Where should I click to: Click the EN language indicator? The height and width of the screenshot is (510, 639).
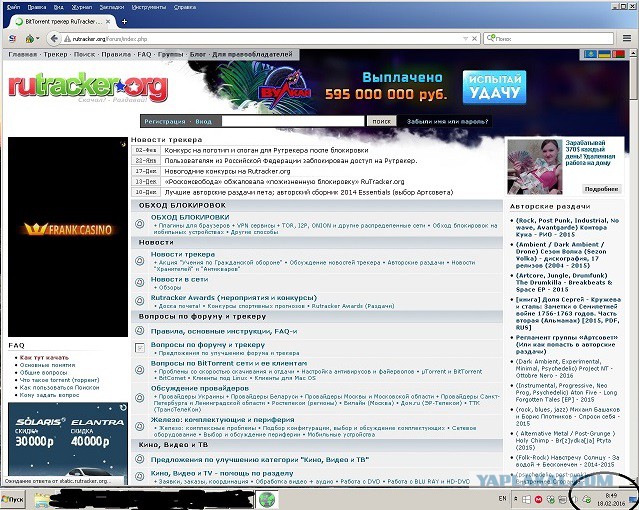click(x=502, y=499)
